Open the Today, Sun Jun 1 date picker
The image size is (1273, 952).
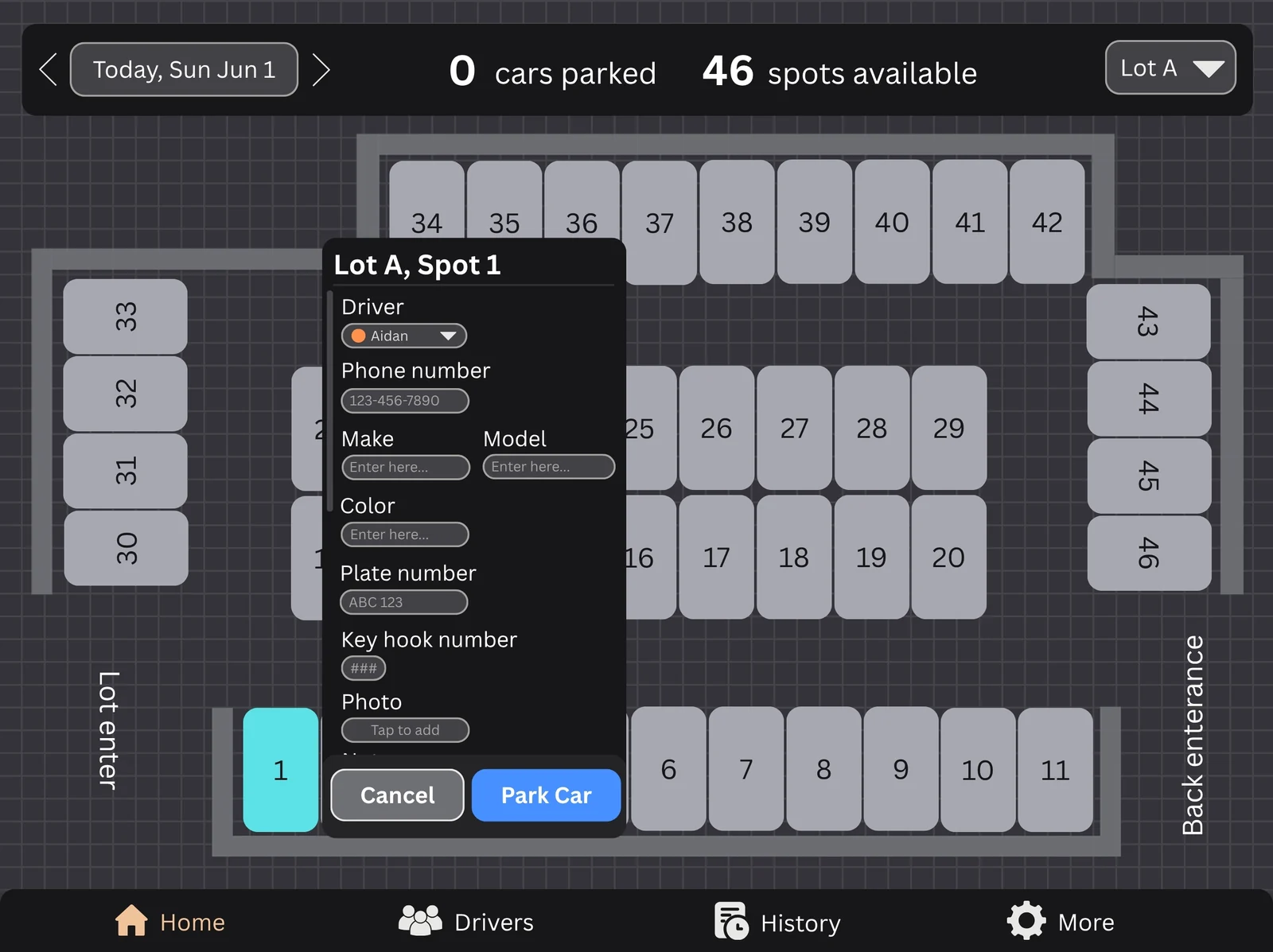click(x=184, y=69)
